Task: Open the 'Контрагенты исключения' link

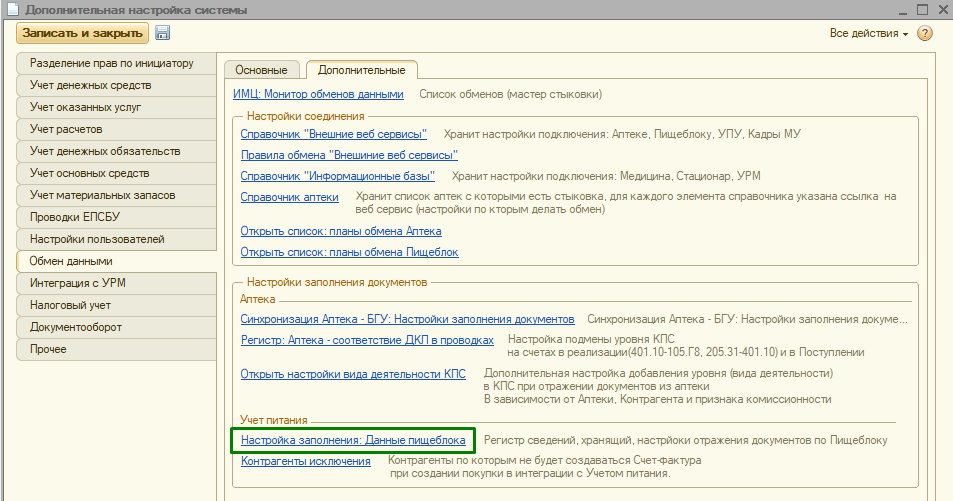Action: 306,462
